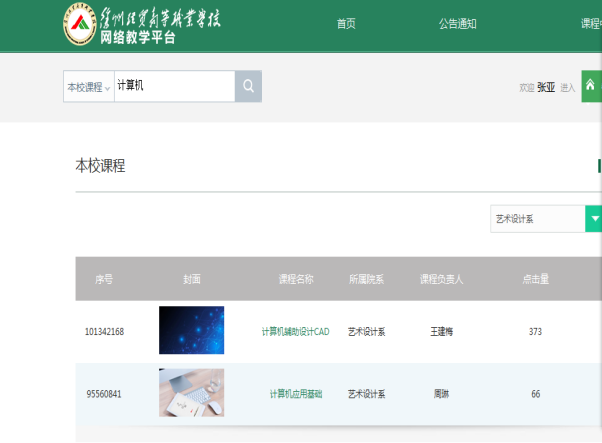Screen dimensions: 602x443
Task: Expand the 艺术设计系 department dropdown arrow
Action: point(594,219)
